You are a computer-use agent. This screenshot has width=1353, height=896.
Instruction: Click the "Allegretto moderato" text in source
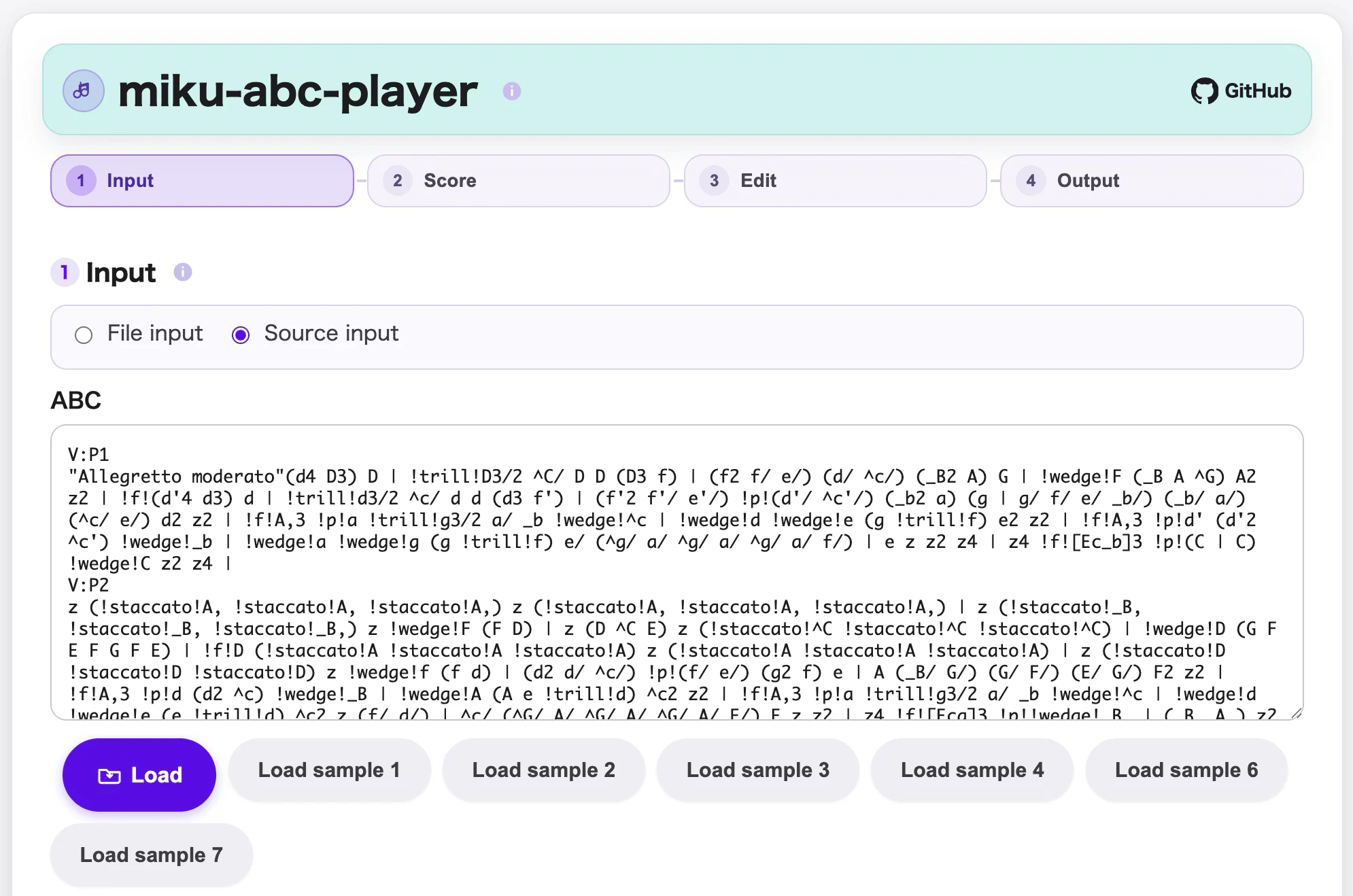[177, 477]
